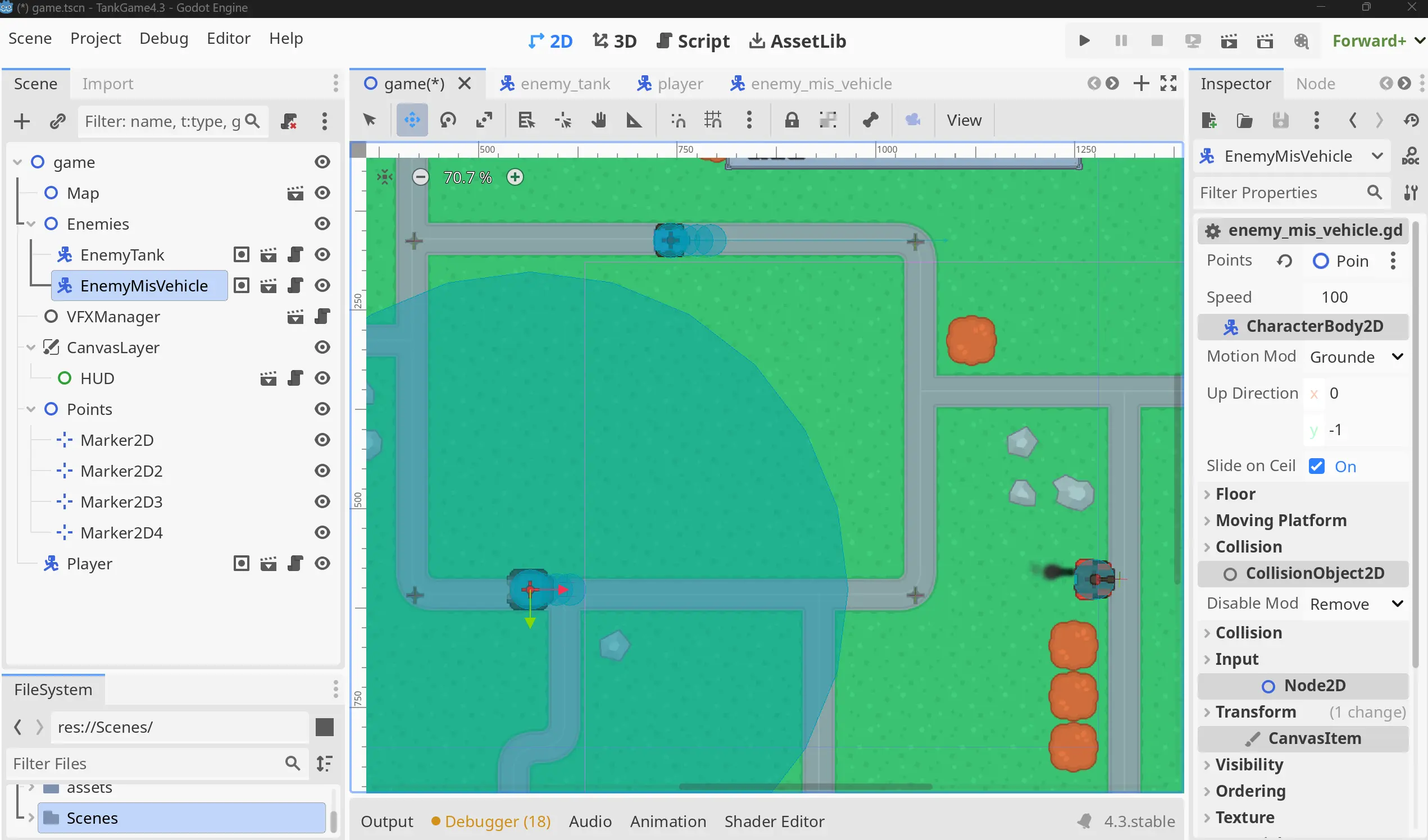Toggle visibility of game root node
The width and height of the screenshot is (1428, 840).
tap(322, 163)
